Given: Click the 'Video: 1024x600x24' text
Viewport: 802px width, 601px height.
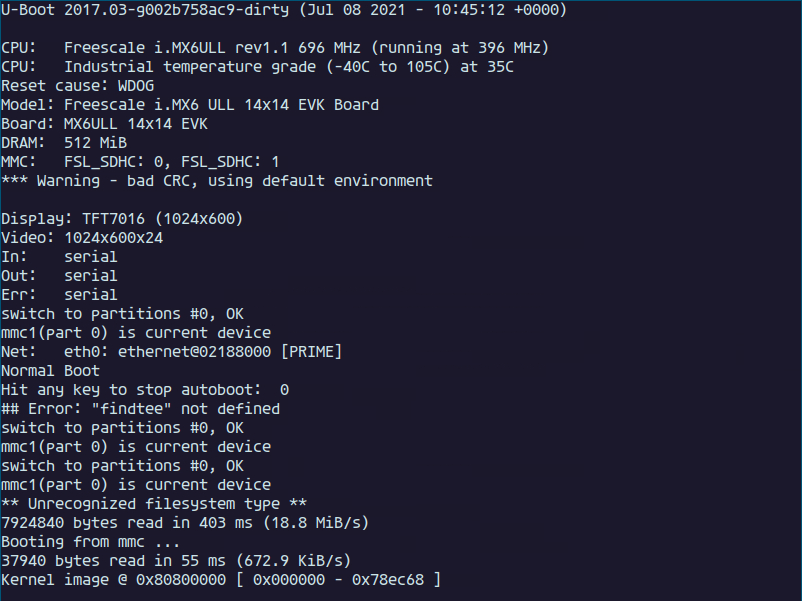Looking at the screenshot, I should pos(82,238).
